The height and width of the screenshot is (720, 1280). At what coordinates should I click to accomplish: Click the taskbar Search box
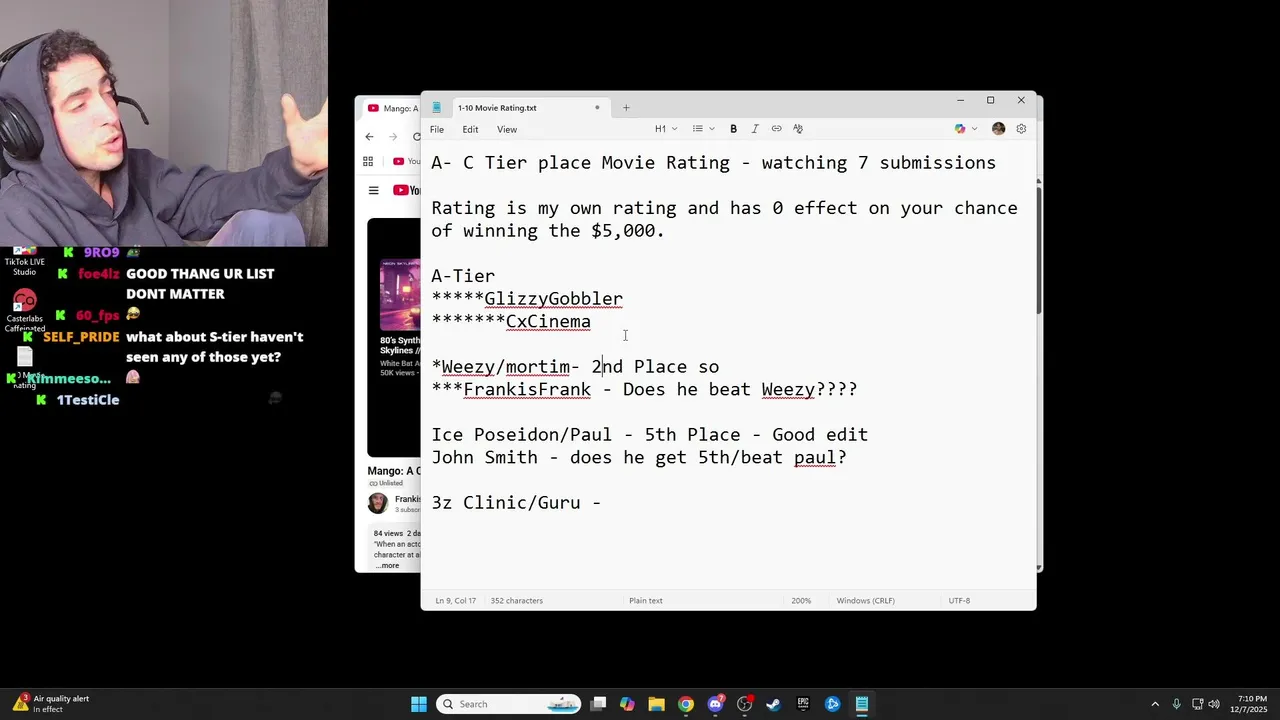click(509, 704)
